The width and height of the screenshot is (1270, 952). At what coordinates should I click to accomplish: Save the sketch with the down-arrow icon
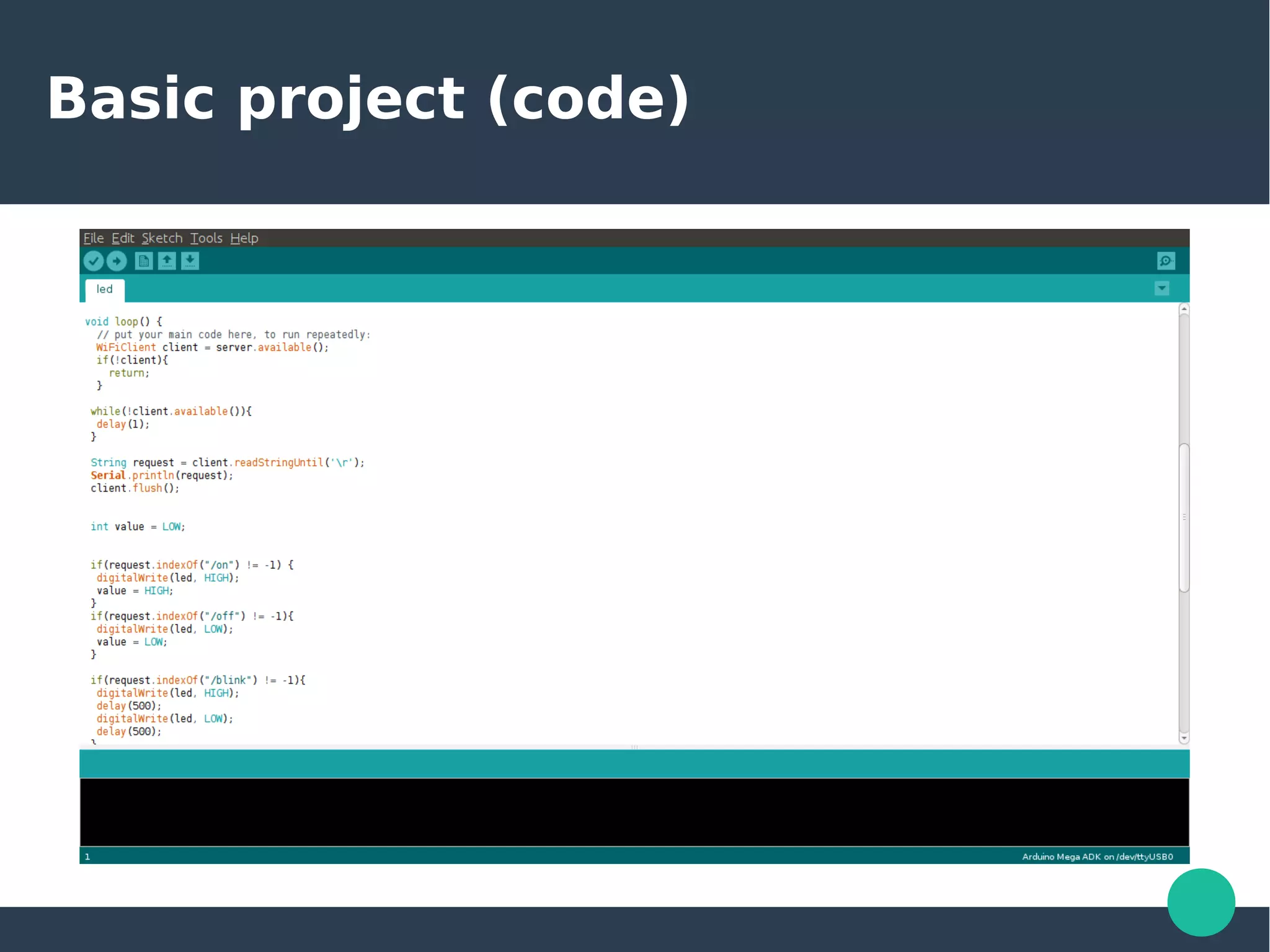click(190, 261)
